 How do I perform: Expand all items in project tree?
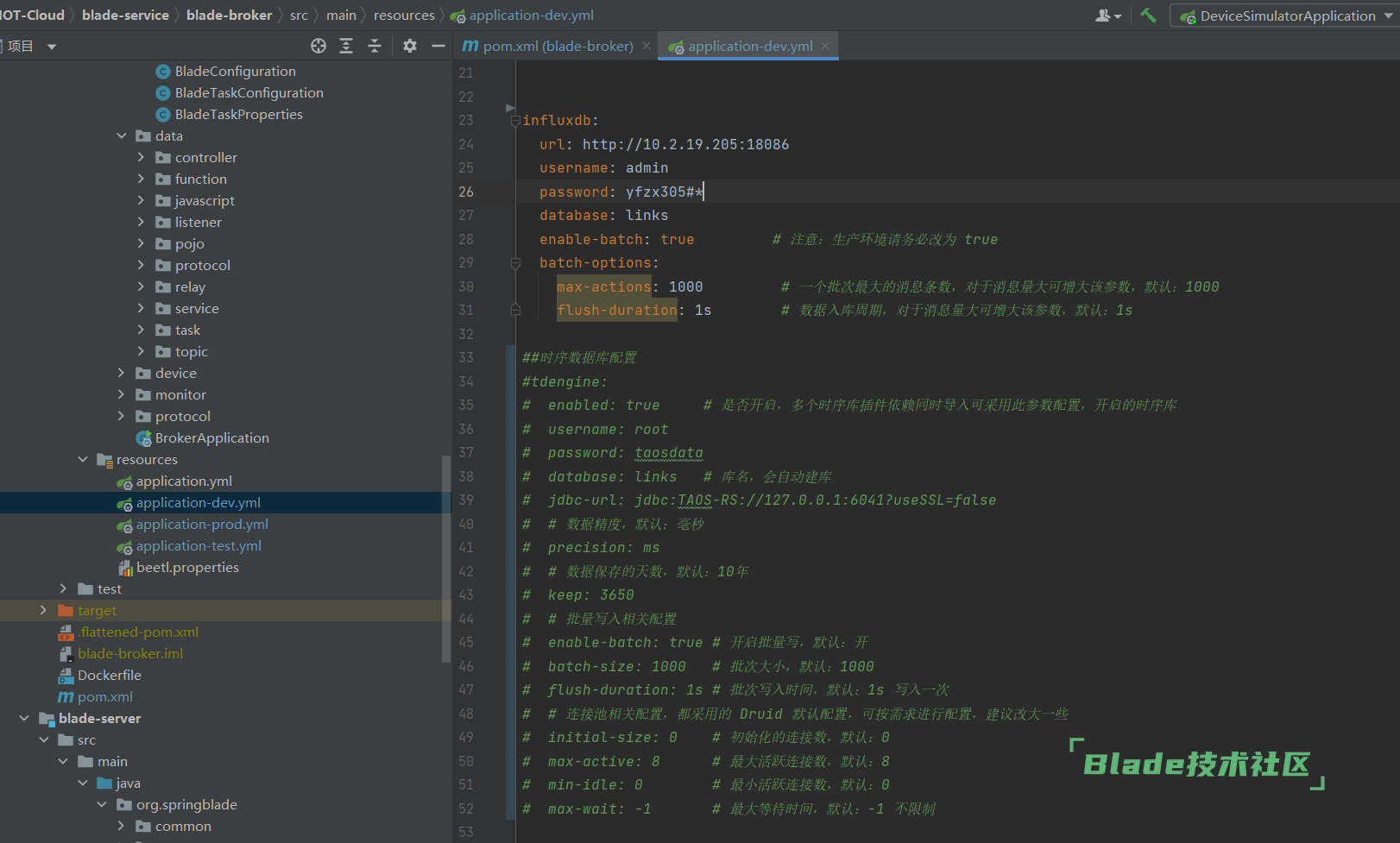point(346,46)
